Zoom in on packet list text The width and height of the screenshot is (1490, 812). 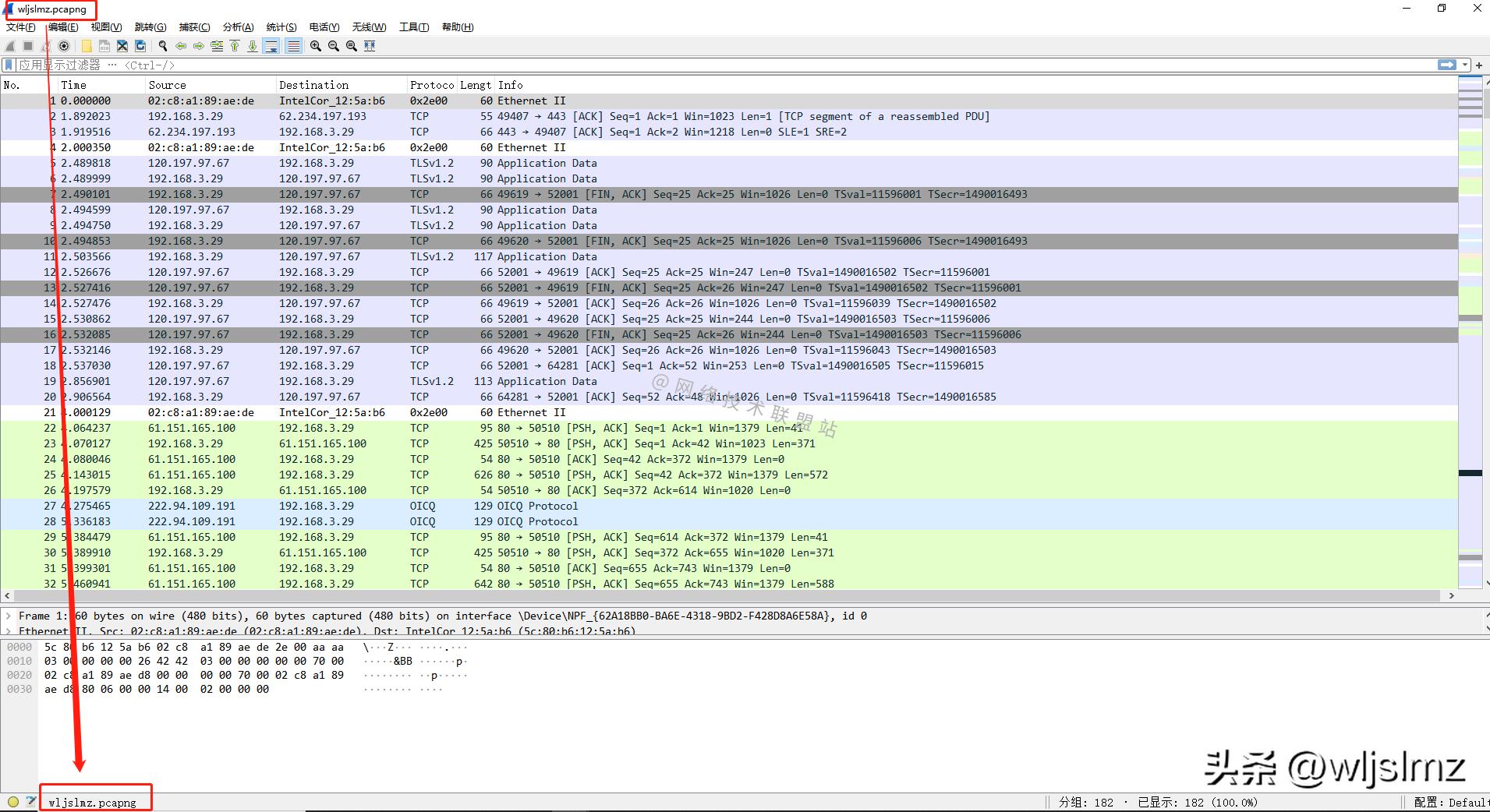click(x=316, y=46)
